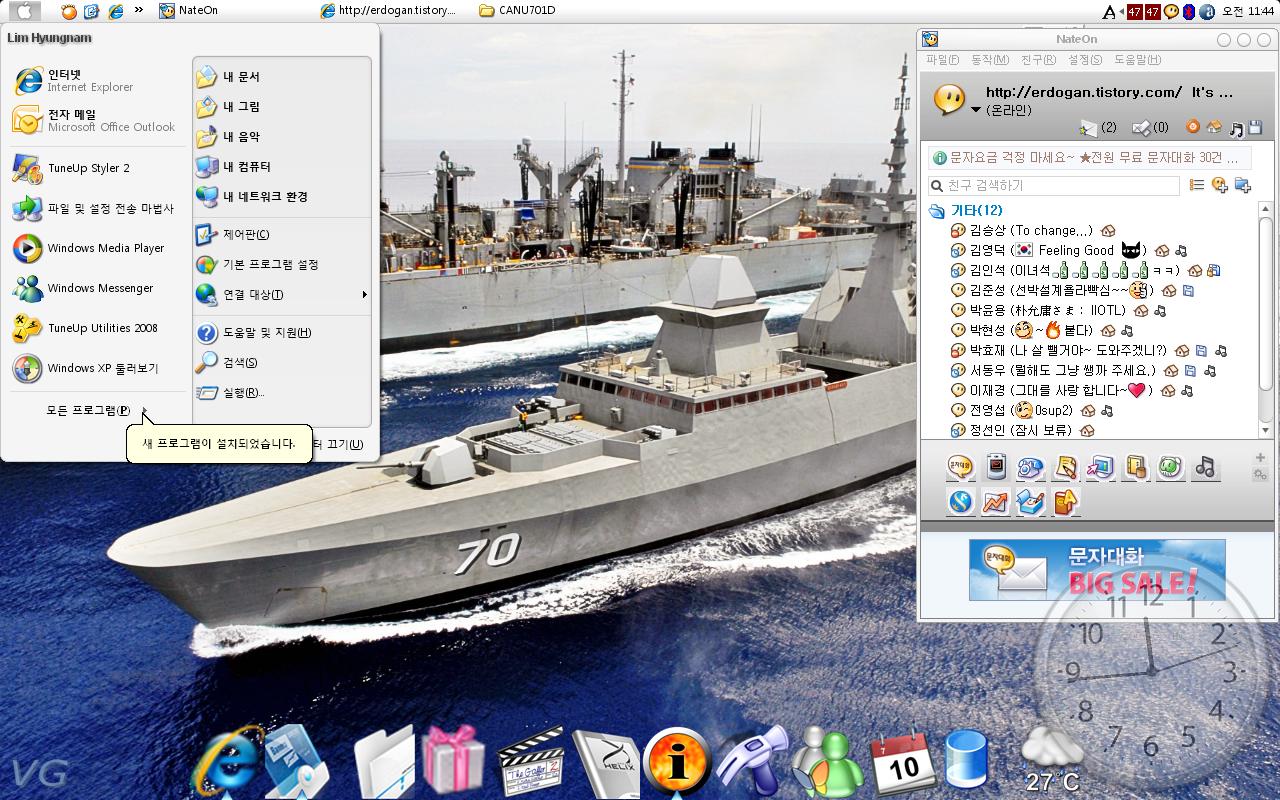The height and width of the screenshot is (800, 1280).
Task: Expand quick launch overflow chevron in top bar
Action: click(x=138, y=10)
